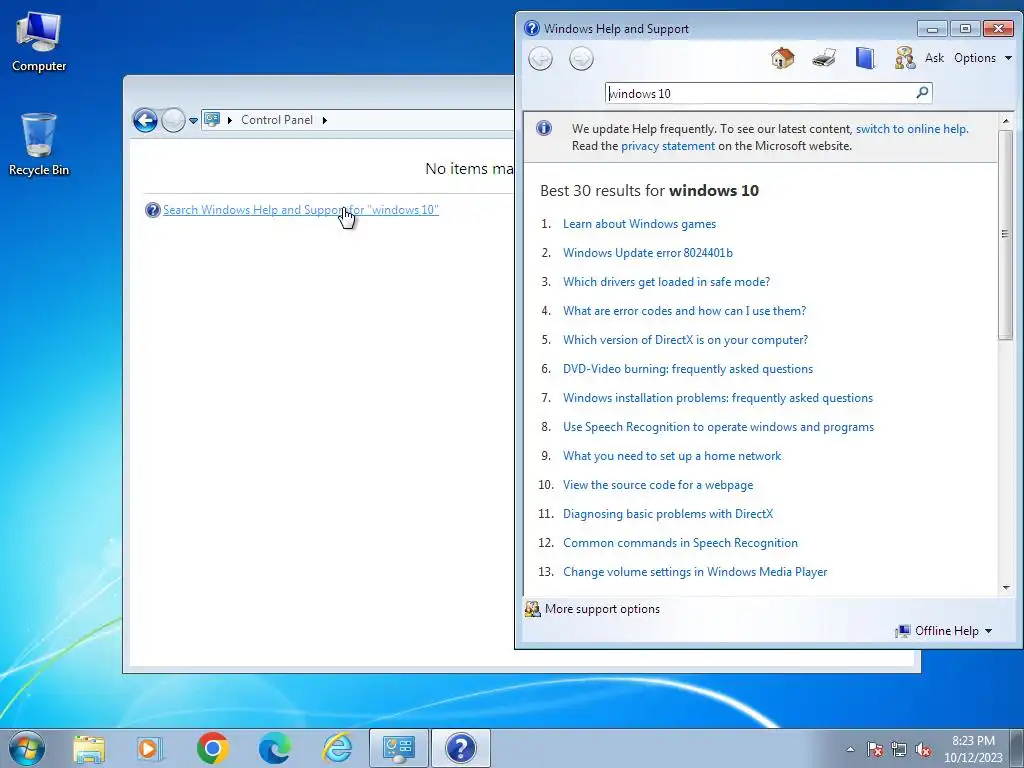Switch to Help and Support taskbar button
Viewport: 1024px width, 768px height.
(461, 748)
